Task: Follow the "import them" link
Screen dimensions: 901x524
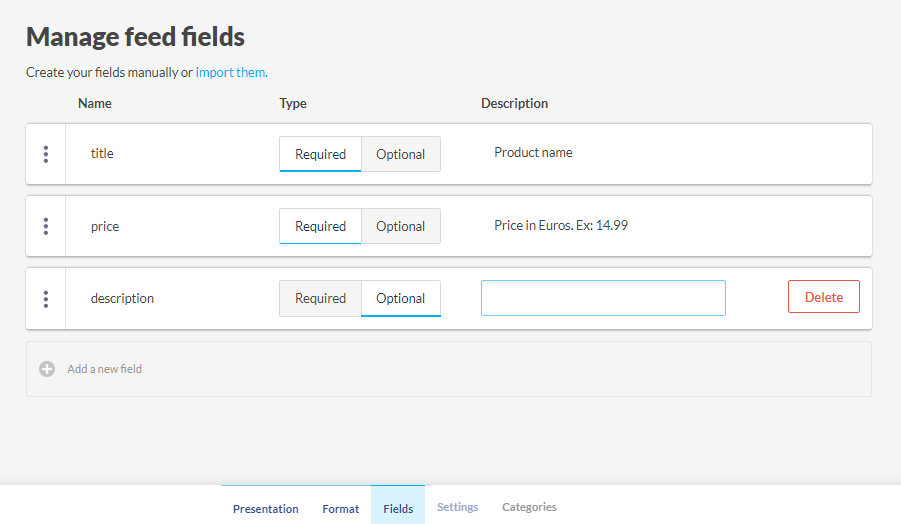Action: [x=231, y=72]
